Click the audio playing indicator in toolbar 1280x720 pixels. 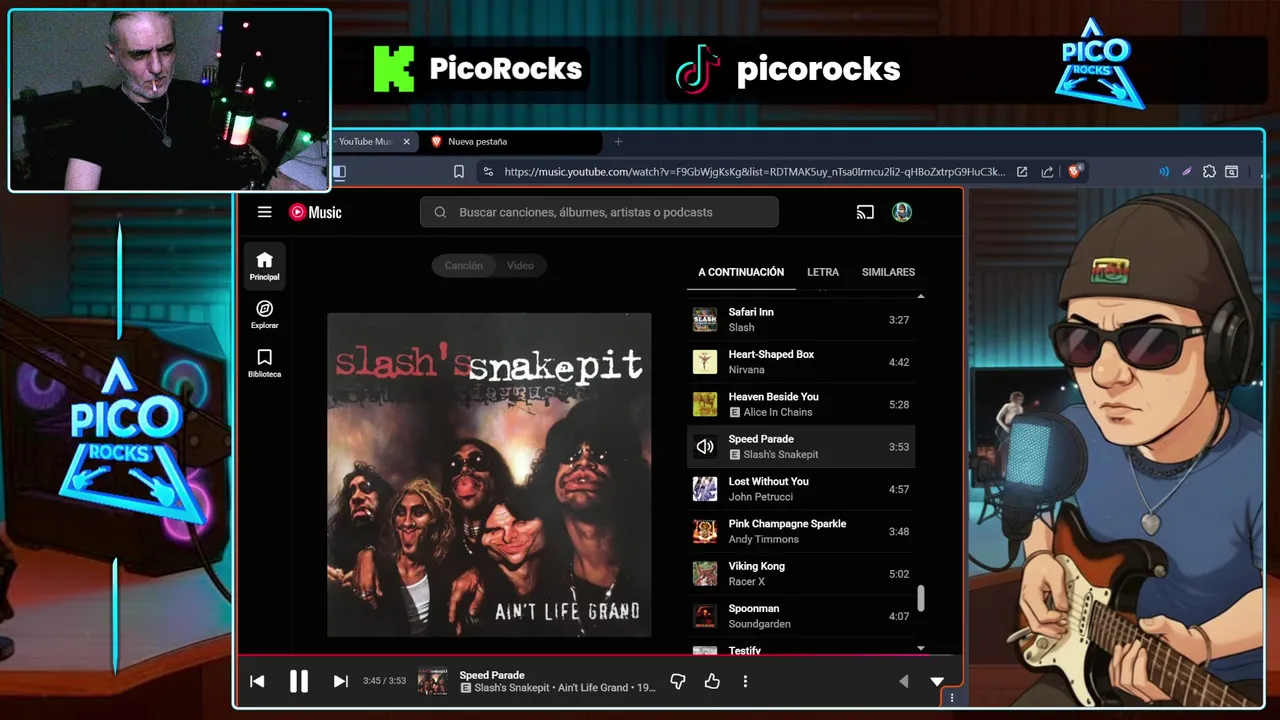1164,172
